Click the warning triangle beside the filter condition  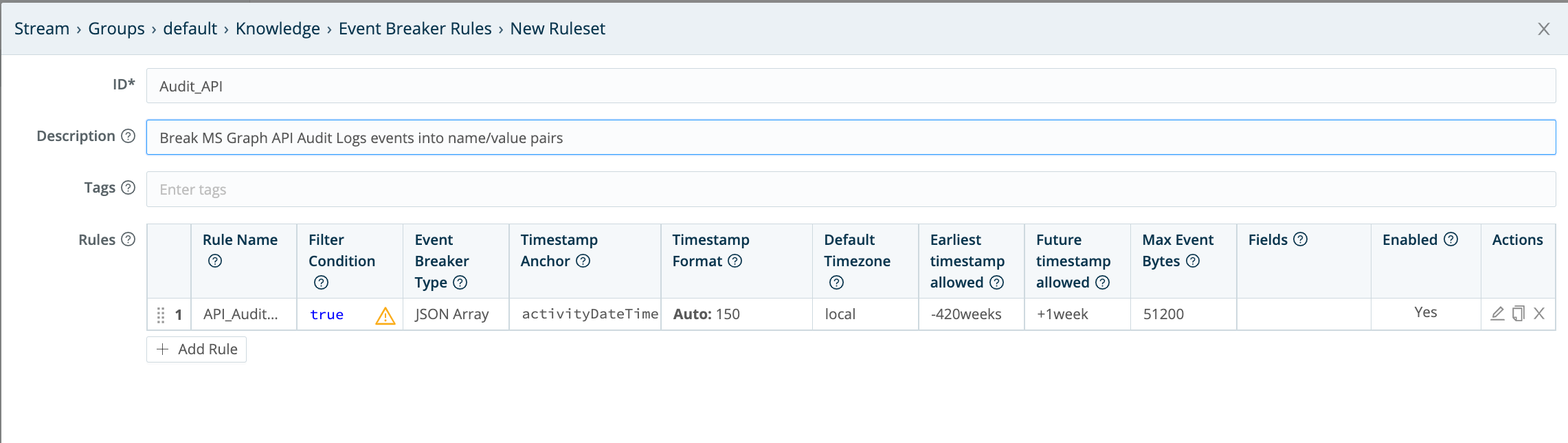pyautogui.click(x=385, y=316)
